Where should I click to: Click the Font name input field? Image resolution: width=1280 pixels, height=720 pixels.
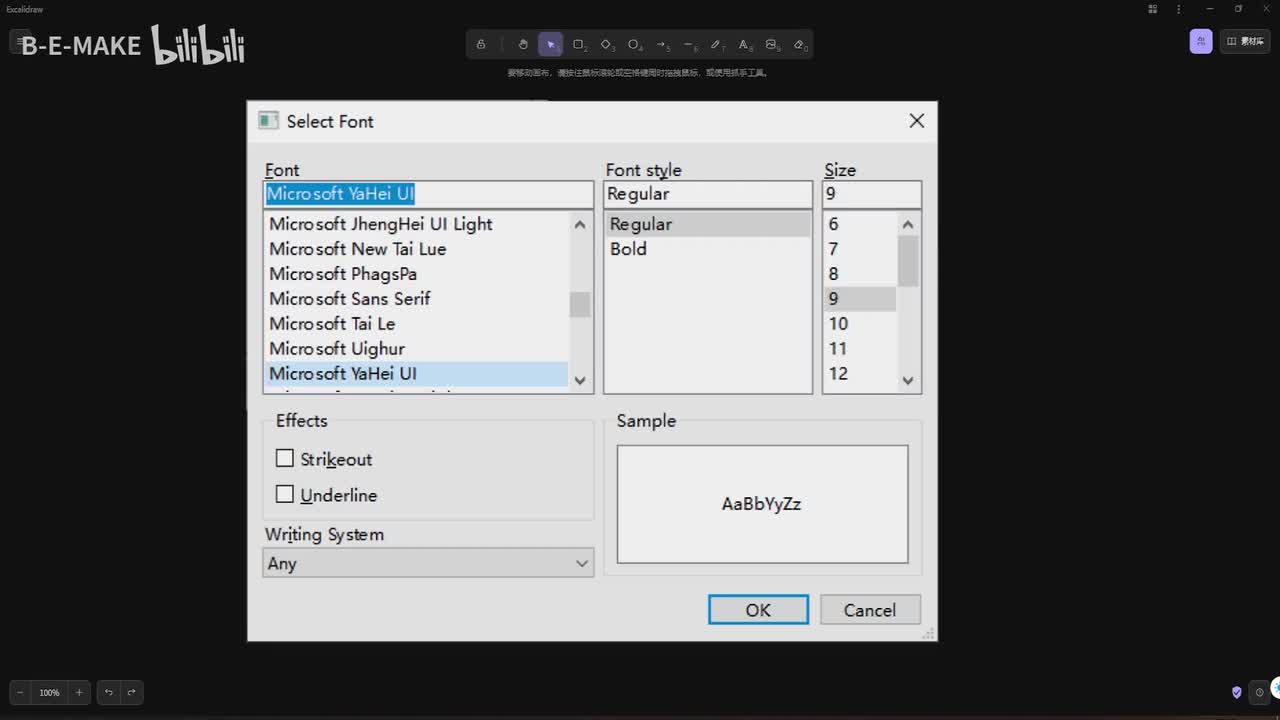pos(428,194)
